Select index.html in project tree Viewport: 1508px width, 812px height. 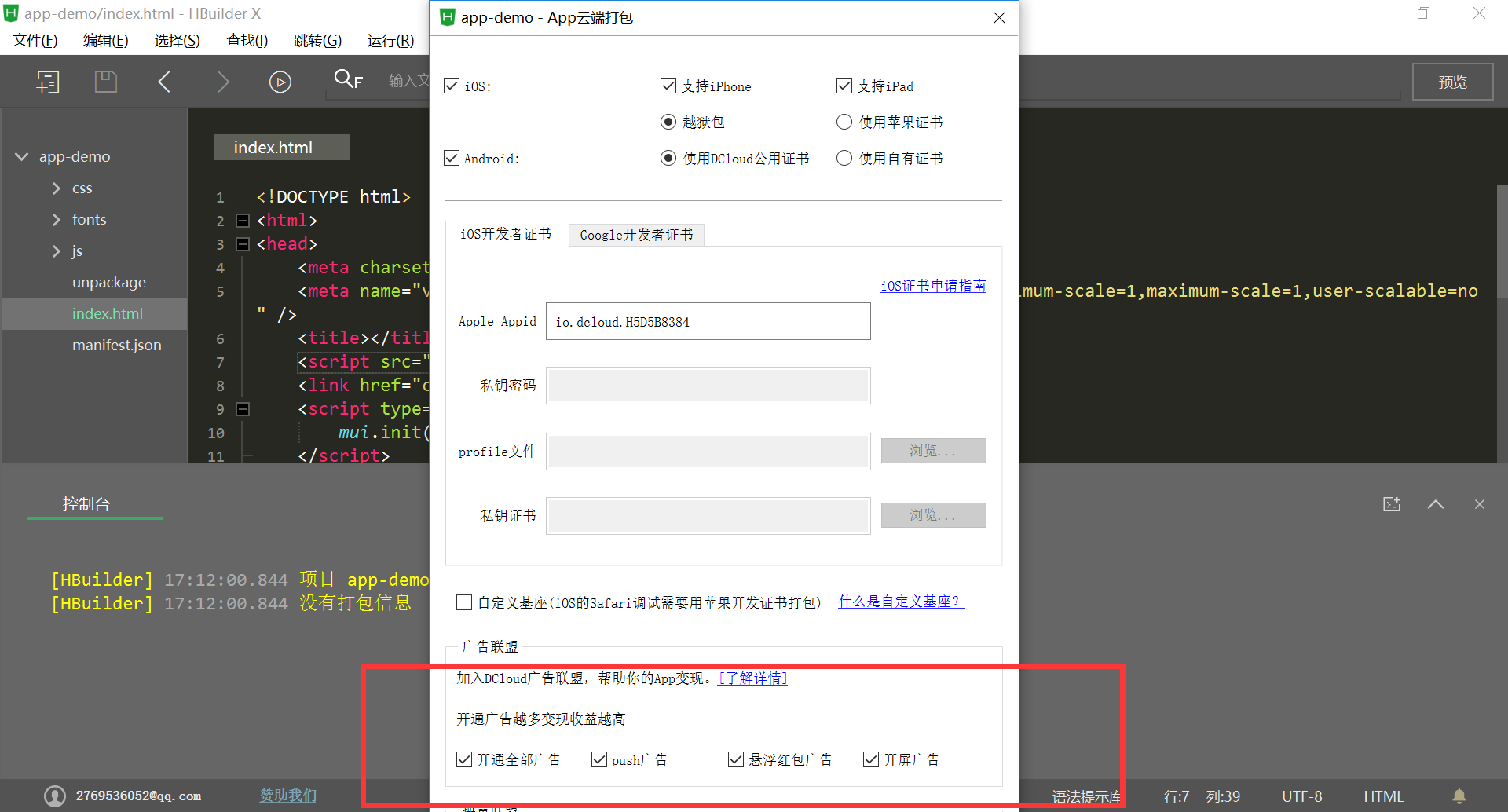(x=108, y=314)
